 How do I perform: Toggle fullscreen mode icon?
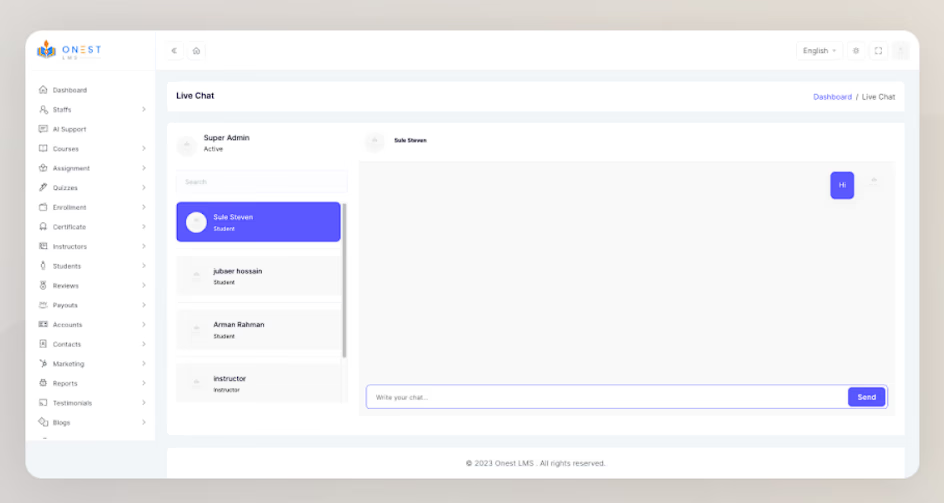pyautogui.click(x=878, y=51)
